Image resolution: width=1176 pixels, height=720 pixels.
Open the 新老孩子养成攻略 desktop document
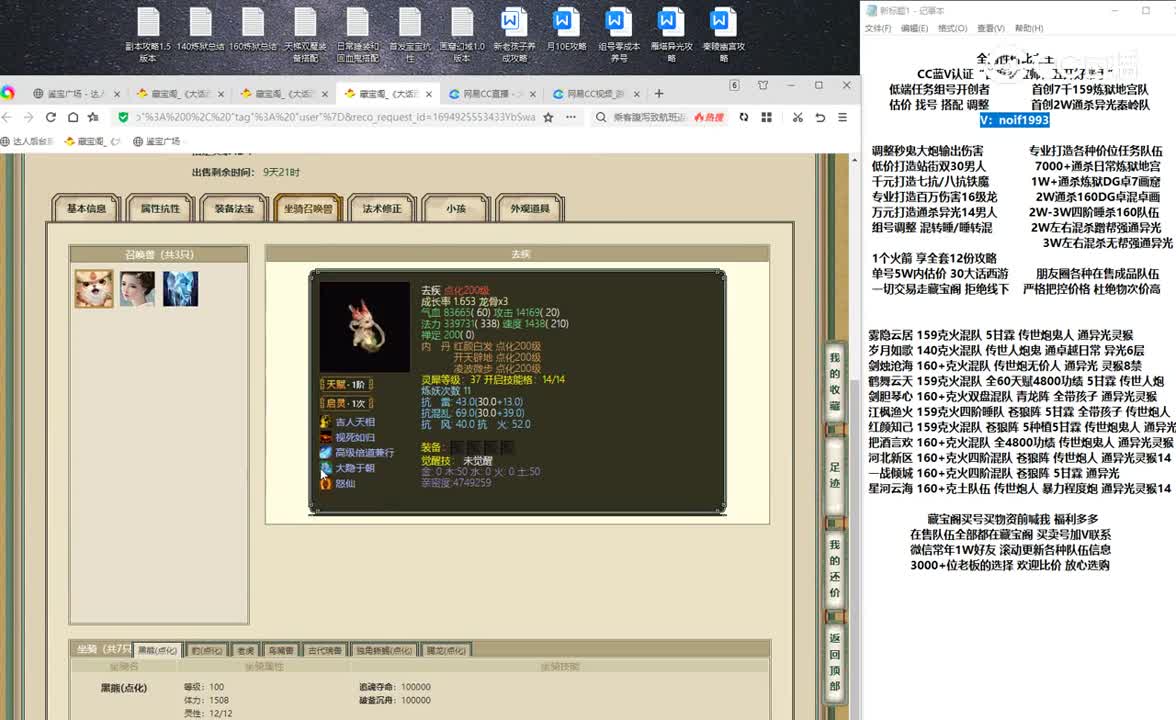tap(514, 34)
